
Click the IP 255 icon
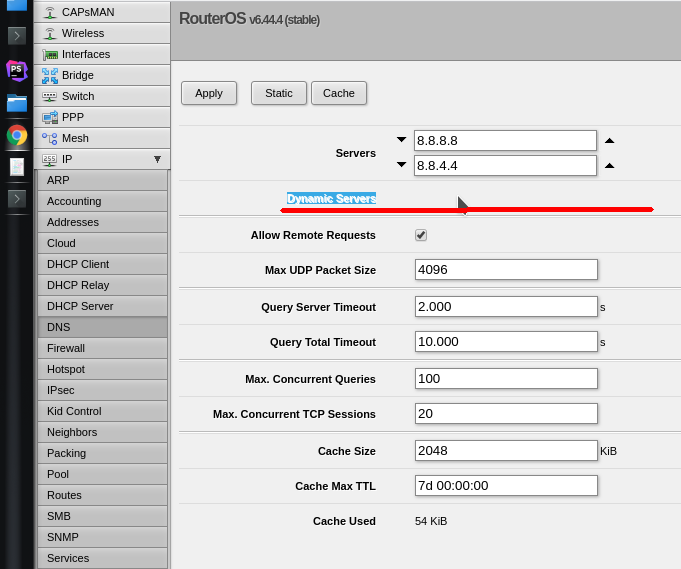coord(50,160)
